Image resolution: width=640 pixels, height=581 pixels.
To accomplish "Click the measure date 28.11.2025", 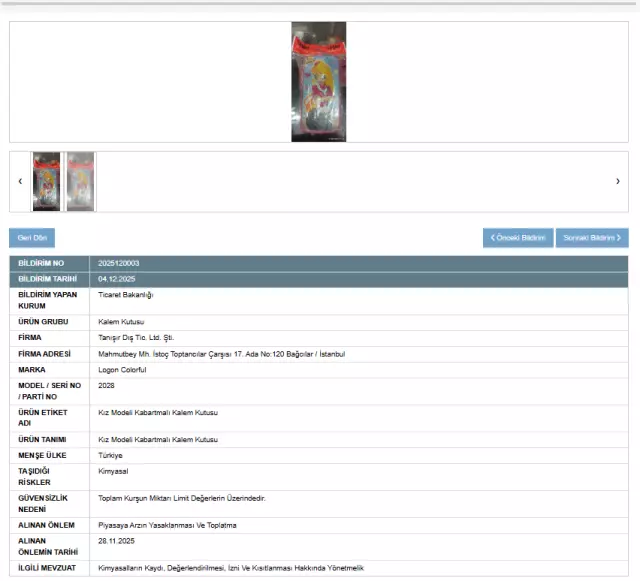I will pyautogui.click(x=116, y=541).
